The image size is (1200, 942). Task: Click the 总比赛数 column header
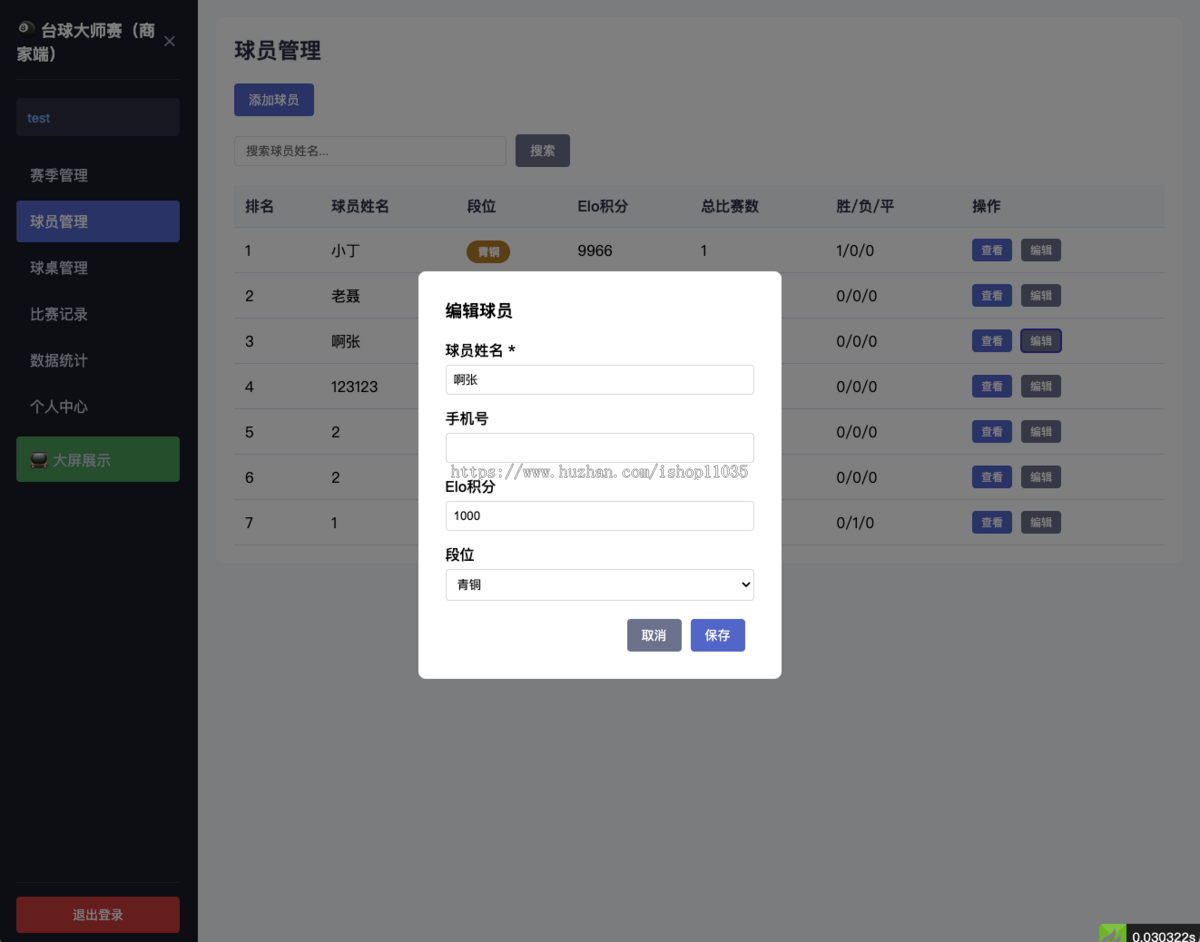(x=730, y=206)
